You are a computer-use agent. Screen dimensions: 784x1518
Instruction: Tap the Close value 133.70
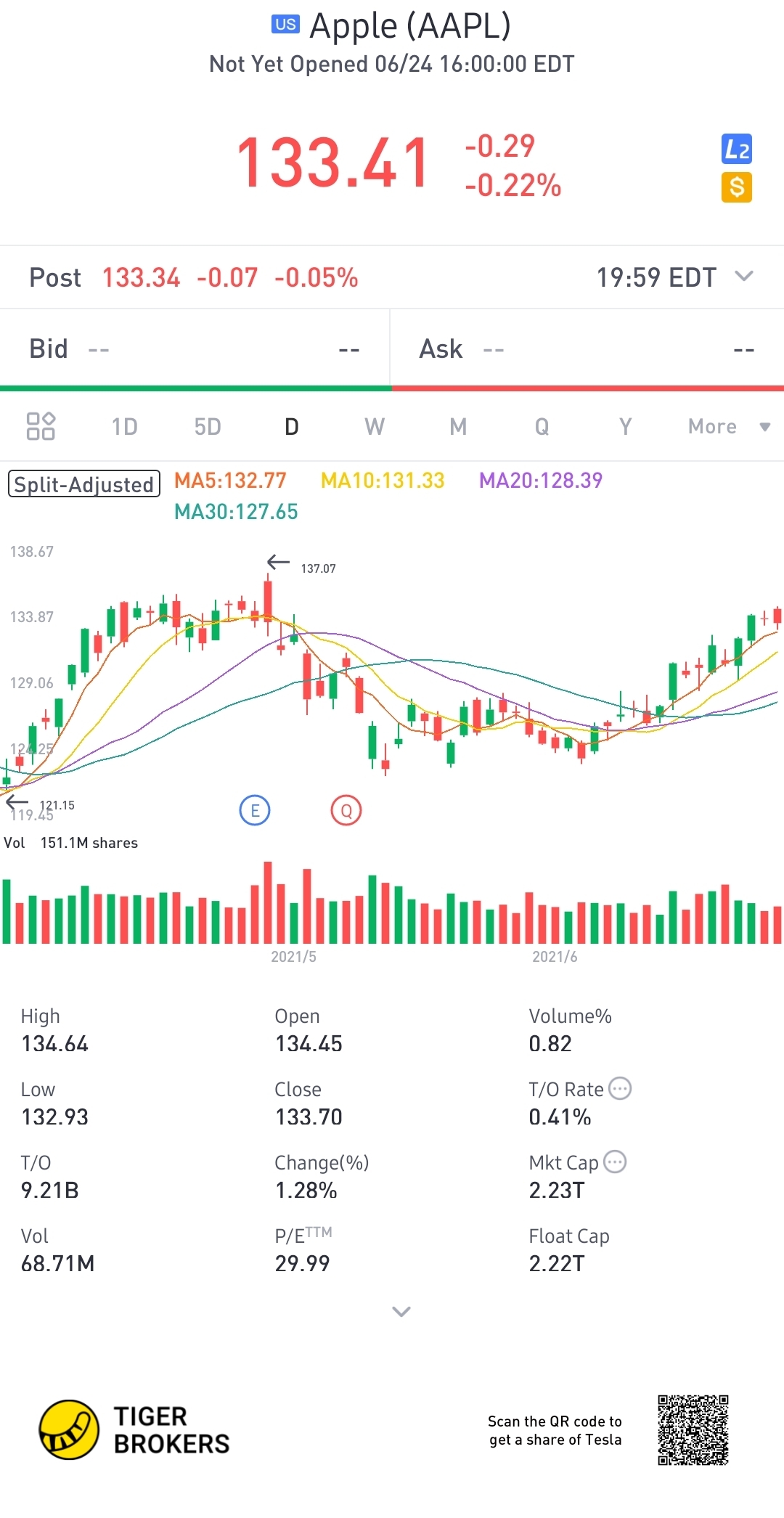pos(309,1117)
